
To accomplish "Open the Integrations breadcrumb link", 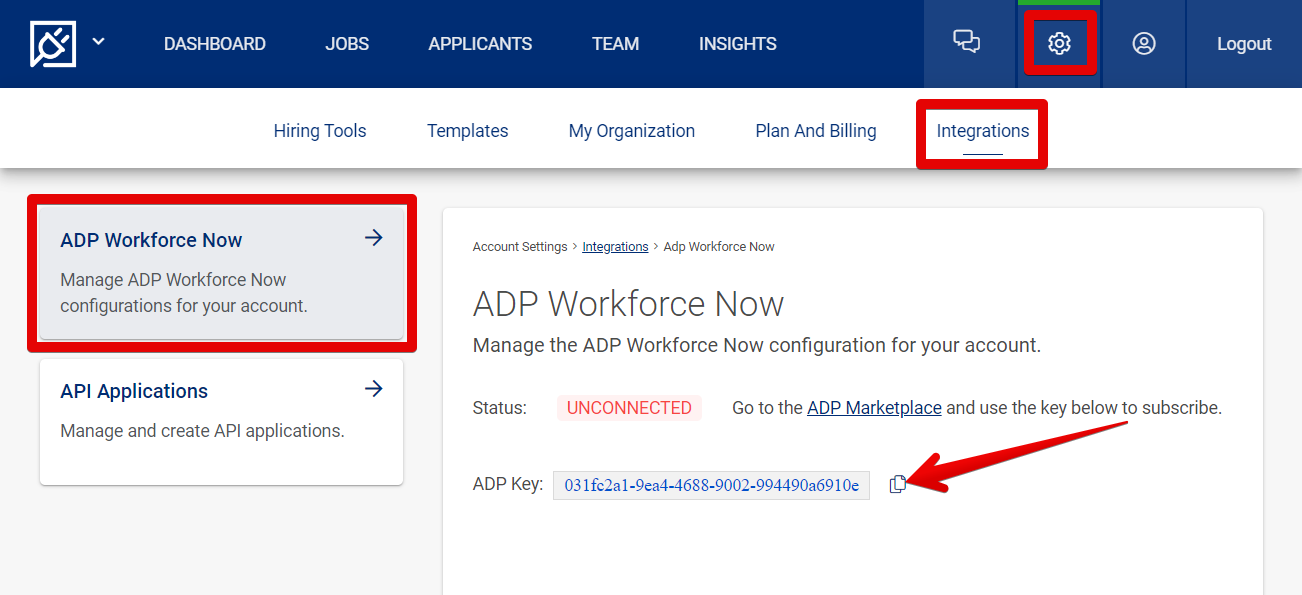I will click(x=615, y=246).
